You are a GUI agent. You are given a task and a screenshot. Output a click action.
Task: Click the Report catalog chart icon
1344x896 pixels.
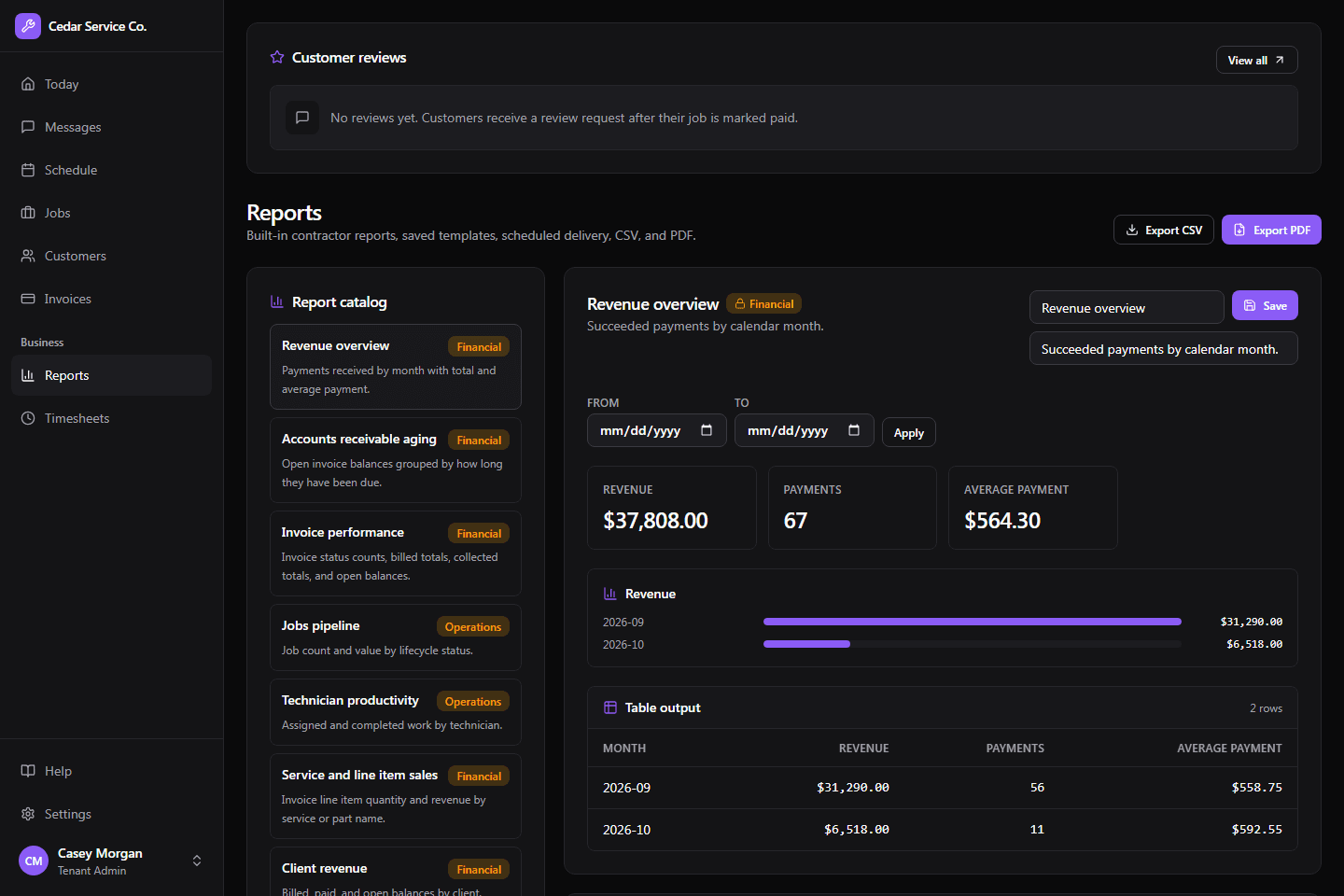277,301
